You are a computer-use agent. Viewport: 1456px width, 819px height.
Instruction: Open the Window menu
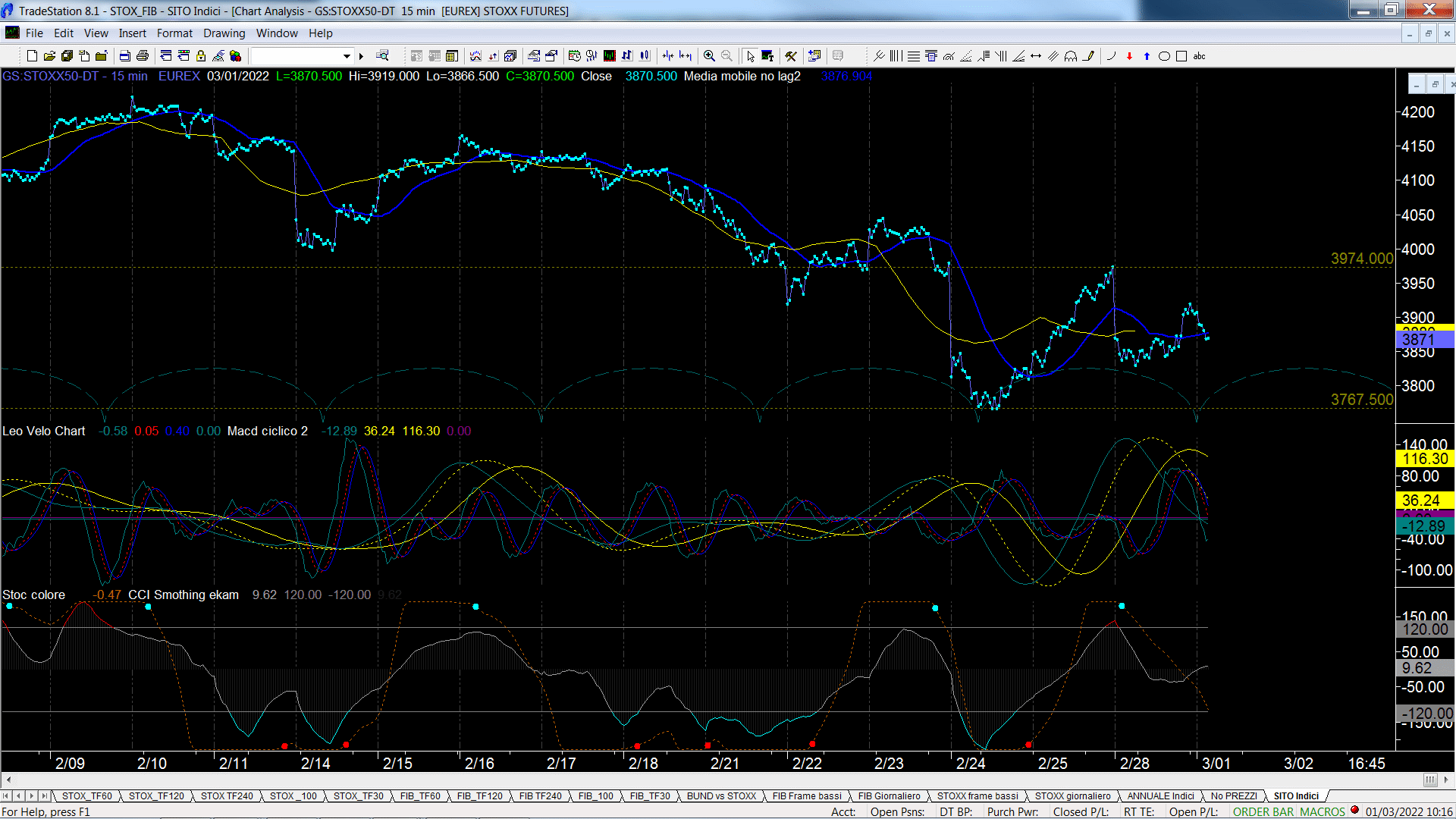point(277,33)
